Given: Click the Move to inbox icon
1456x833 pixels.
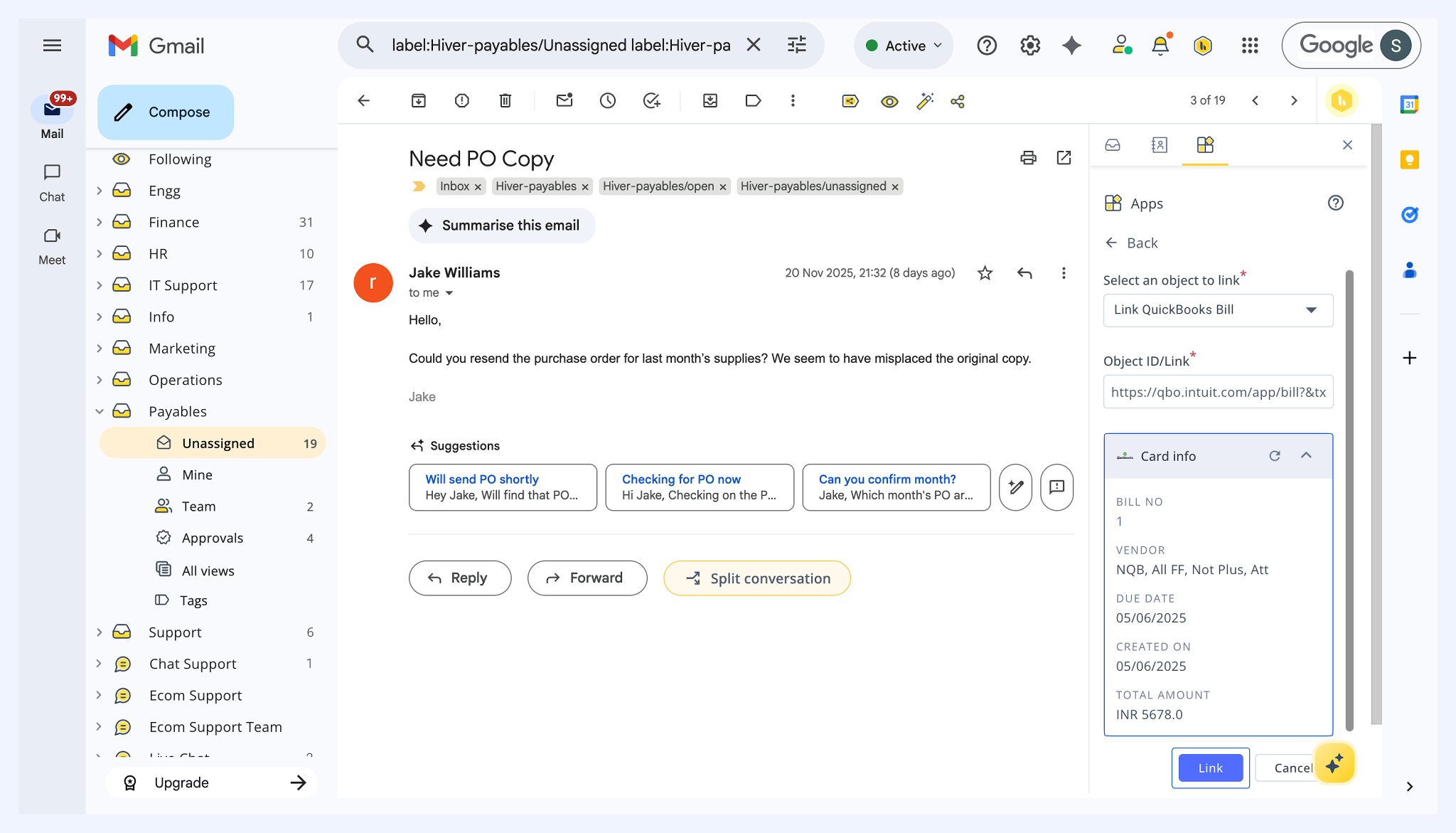Looking at the screenshot, I should tap(710, 101).
